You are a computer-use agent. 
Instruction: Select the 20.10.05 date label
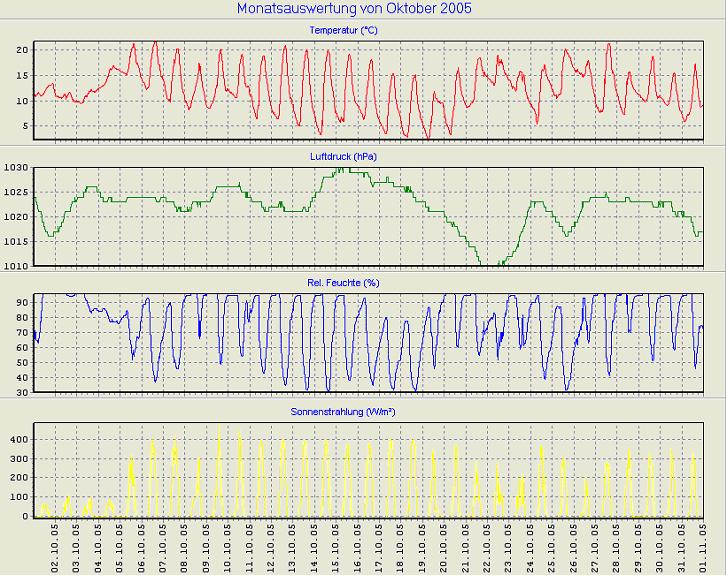click(x=446, y=546)
